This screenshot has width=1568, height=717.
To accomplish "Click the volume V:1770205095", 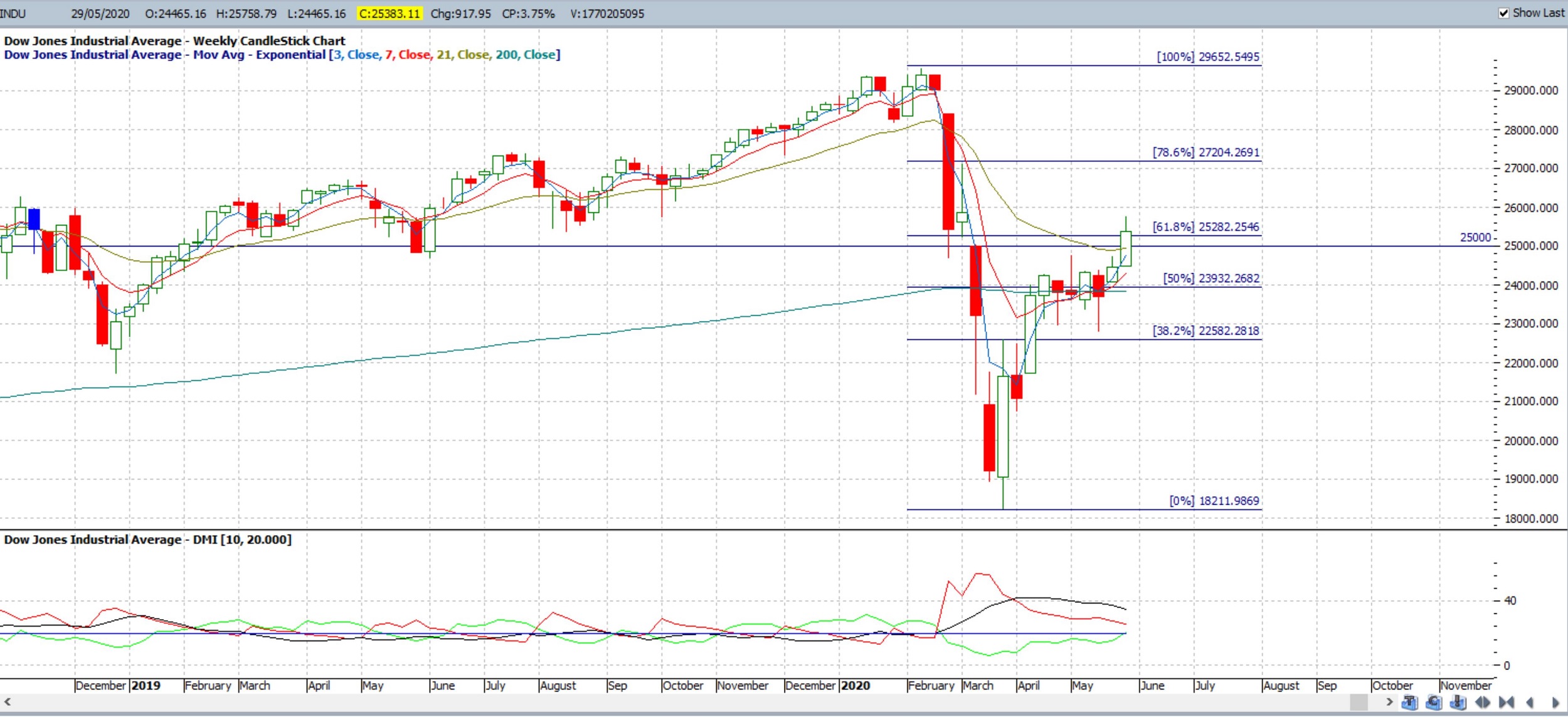I will coord(607,14).
